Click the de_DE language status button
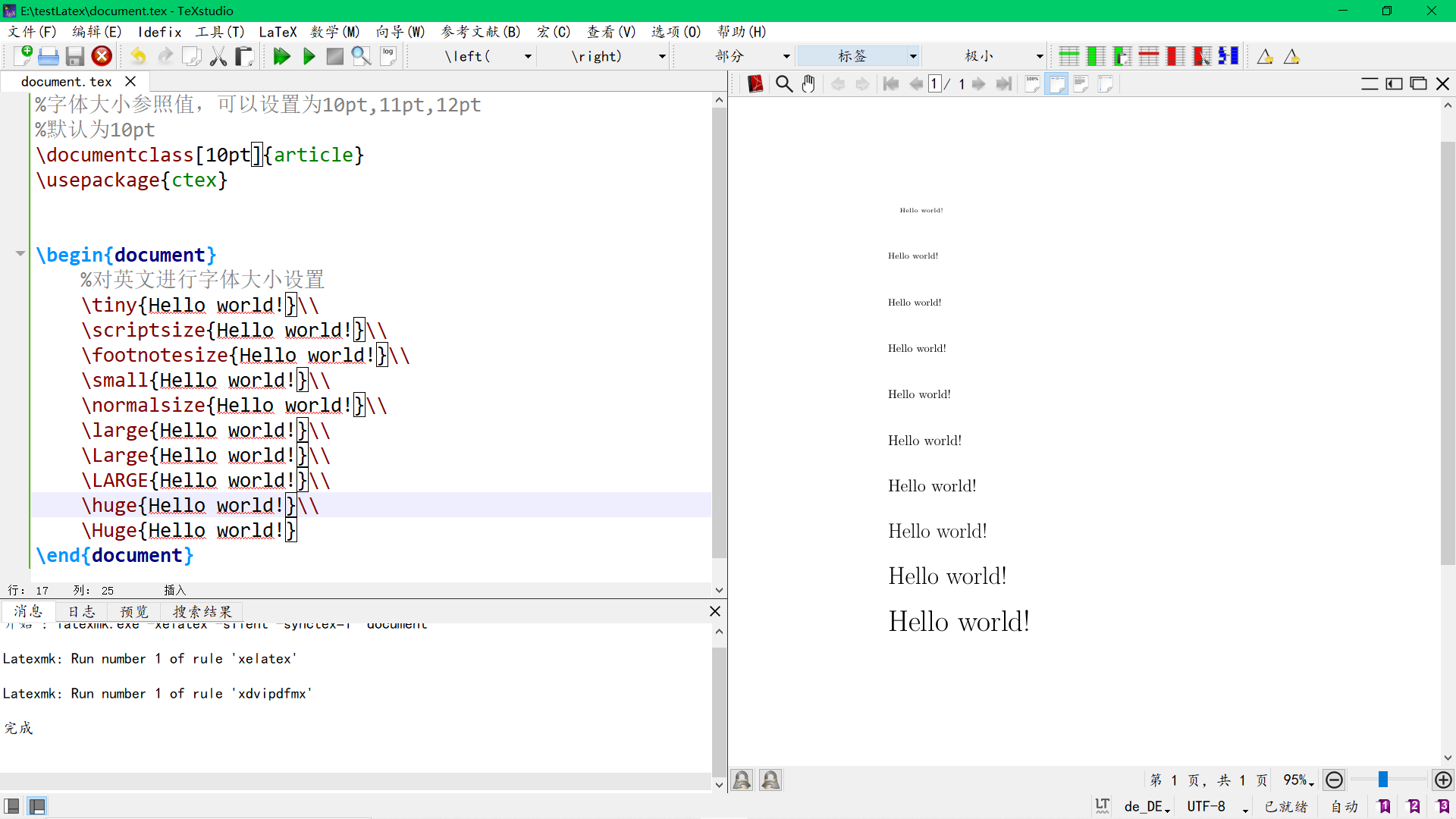This screenshot has width=1456, height=819. 1146,807
